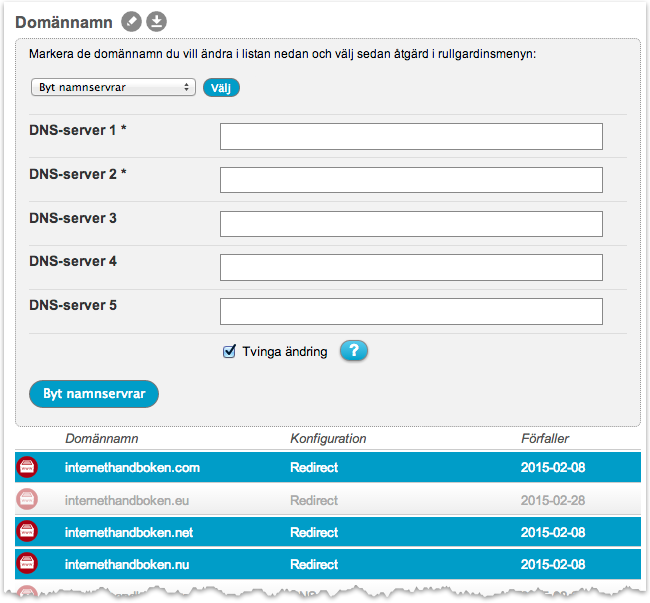This screenshot has height=603, width=650.
Task: Select the DNS-server 3 text box
Action: (x=410, y=224)
